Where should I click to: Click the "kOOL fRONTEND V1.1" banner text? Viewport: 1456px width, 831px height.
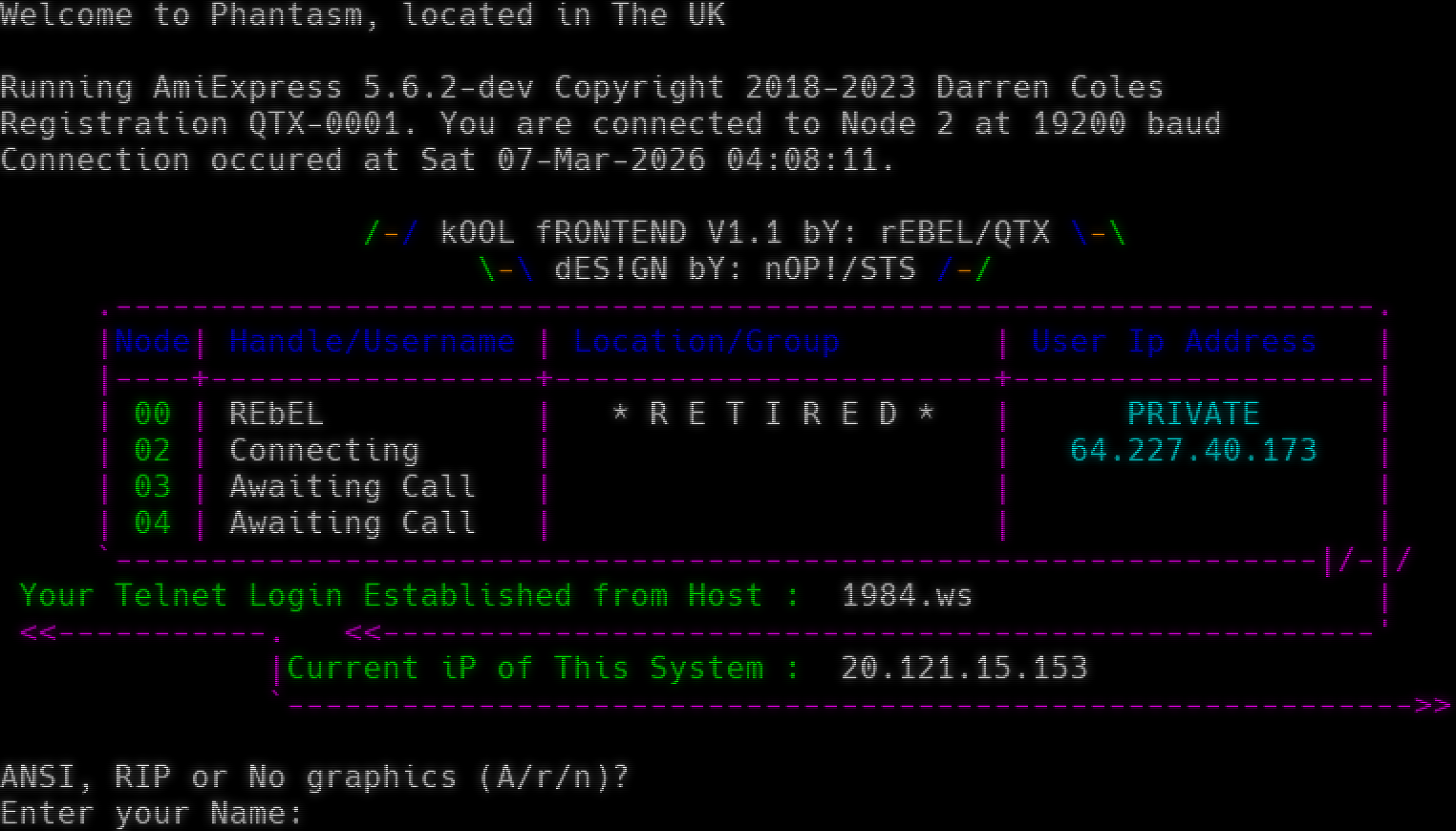coord(610,232)
